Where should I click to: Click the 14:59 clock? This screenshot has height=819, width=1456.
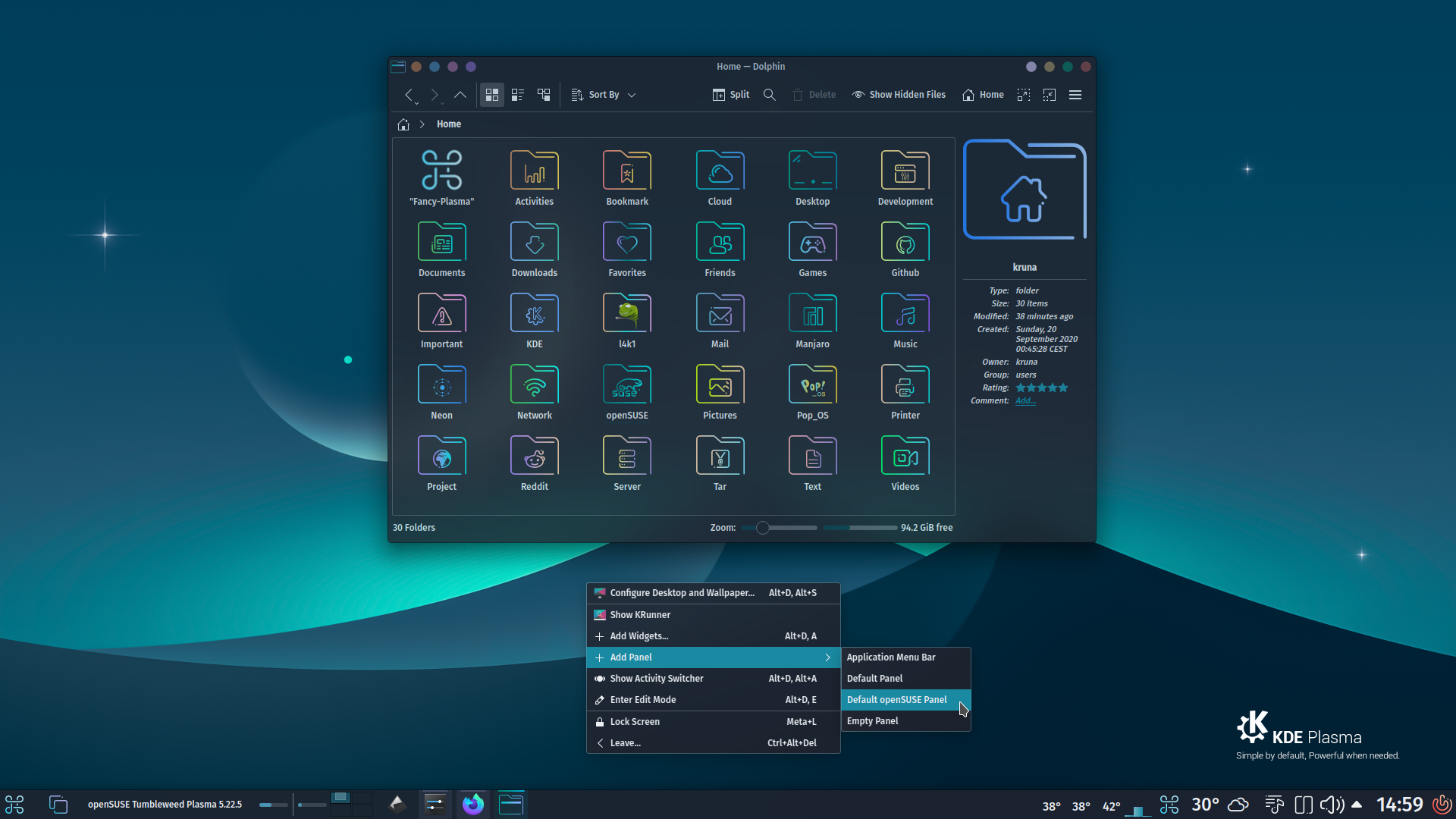[x=1400, y=805]
